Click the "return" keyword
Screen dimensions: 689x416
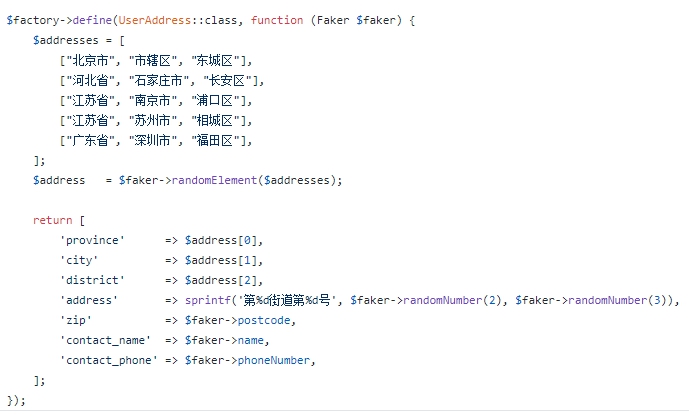[x=52, y=220]
